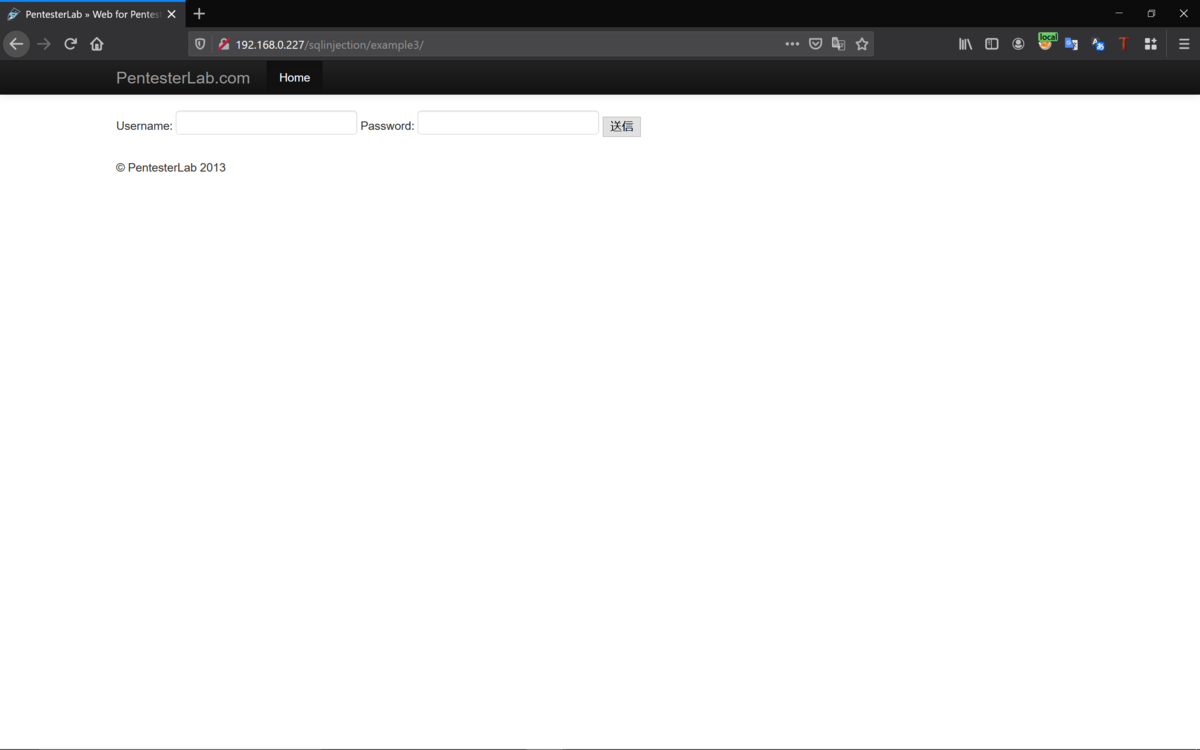This screenshot has width=1200, height=750.
Task: Open the Library bookmarks and history icon
Action: pyautogui.click(x=965, y=44)
